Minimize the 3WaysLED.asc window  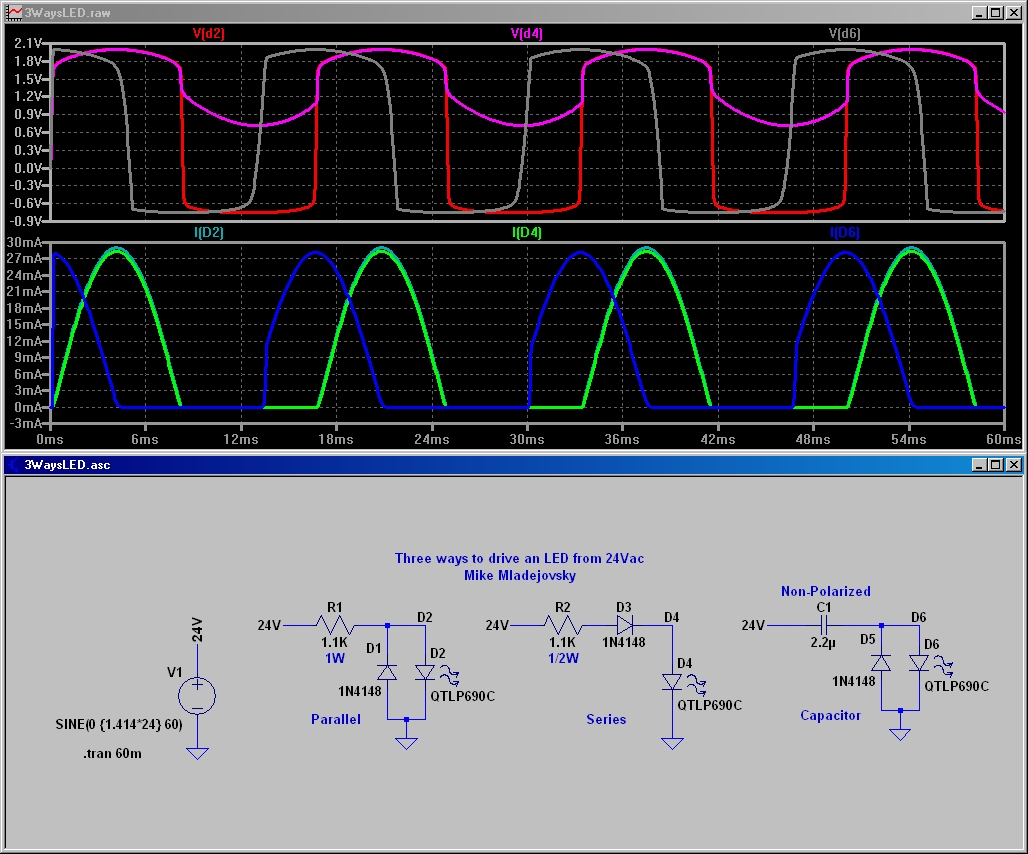click(x=979, y=465)
